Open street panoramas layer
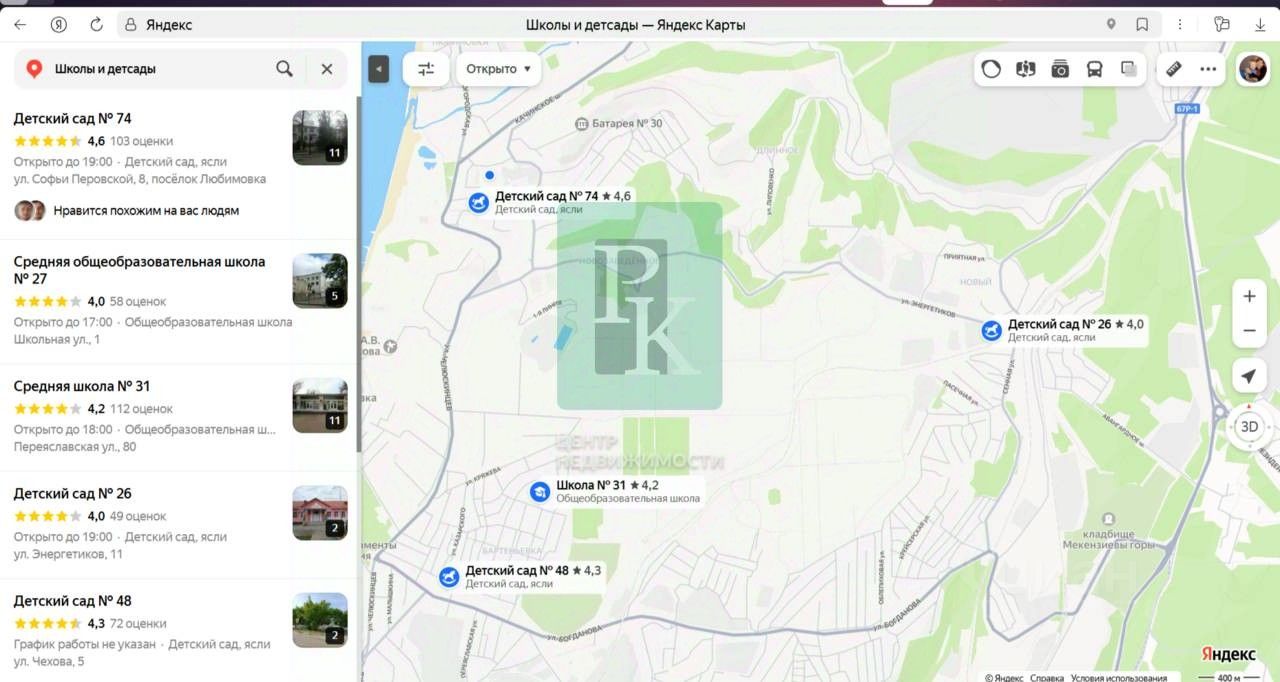Screen dimensions: 1280x682 (1025, 69)
